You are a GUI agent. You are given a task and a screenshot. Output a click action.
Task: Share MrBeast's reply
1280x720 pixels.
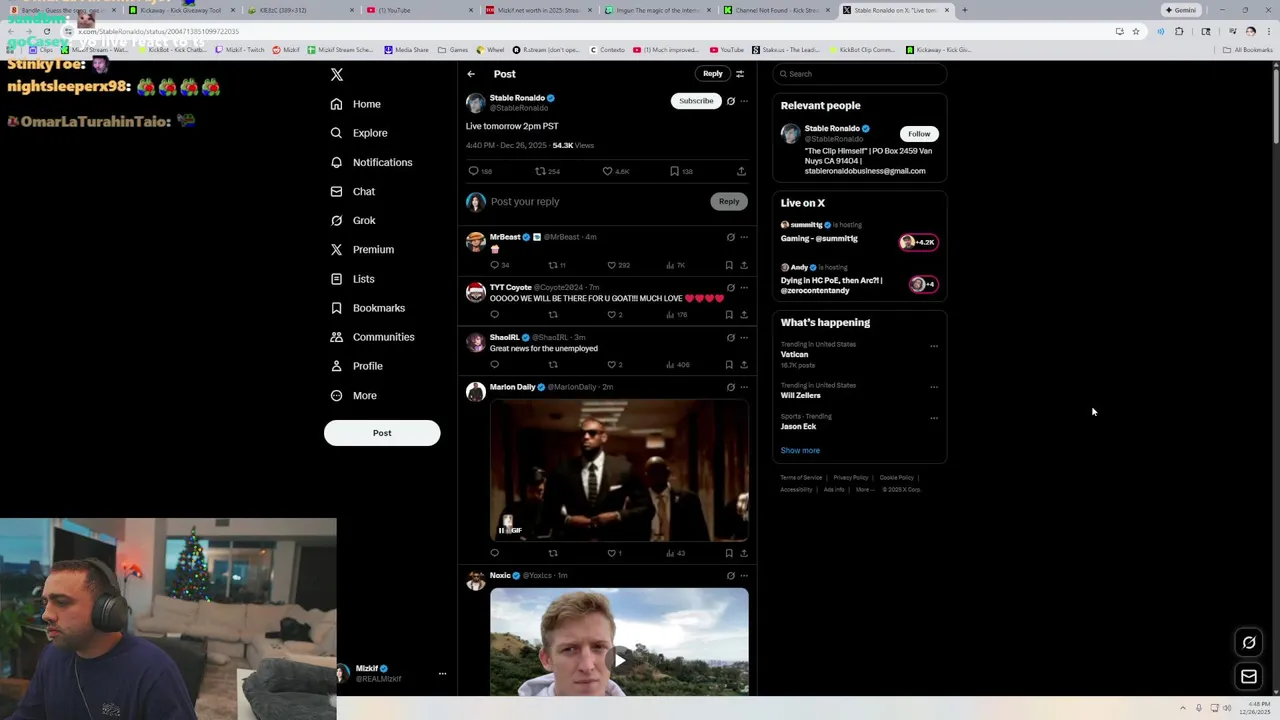[744, 265]
